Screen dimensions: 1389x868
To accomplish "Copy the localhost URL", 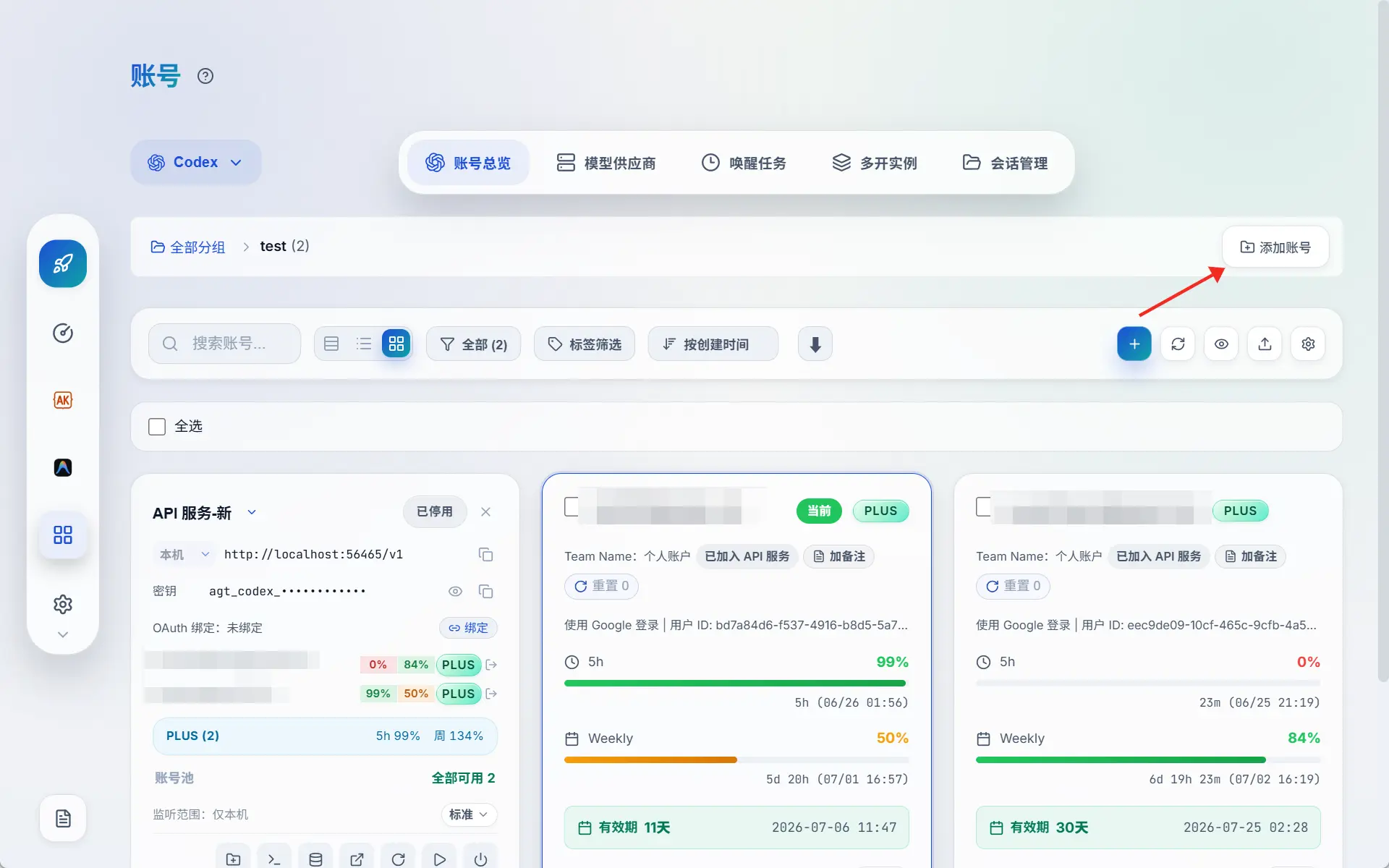I will coord(485,555).
